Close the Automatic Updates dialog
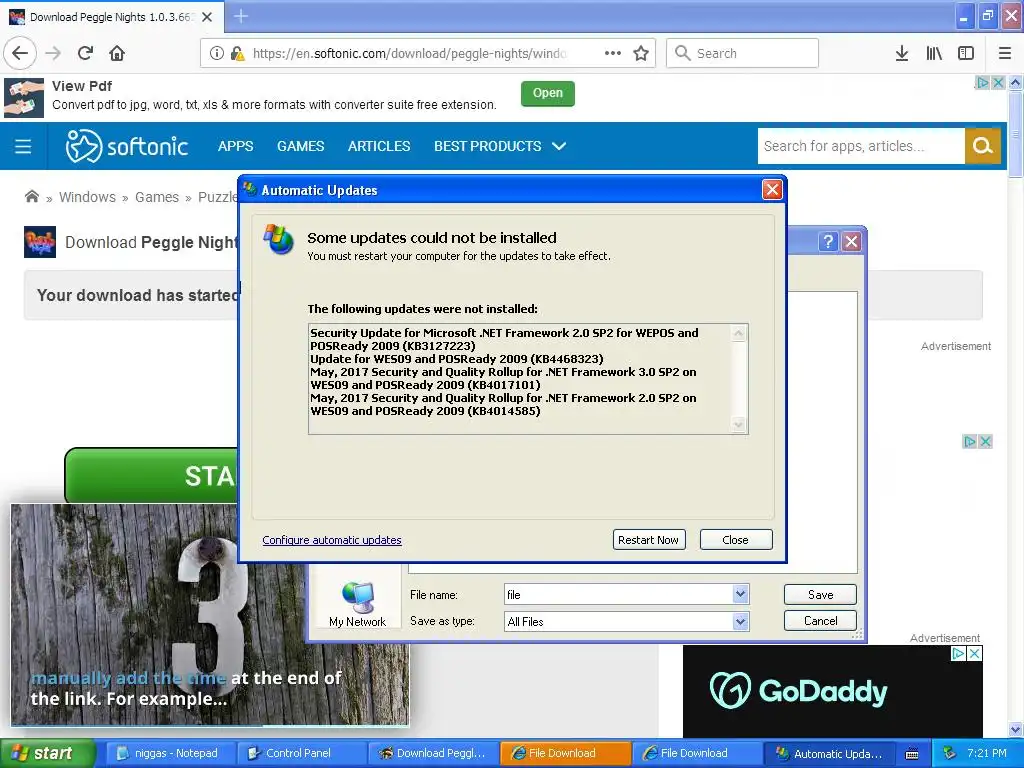The image size is (1024, 768). 772,190
